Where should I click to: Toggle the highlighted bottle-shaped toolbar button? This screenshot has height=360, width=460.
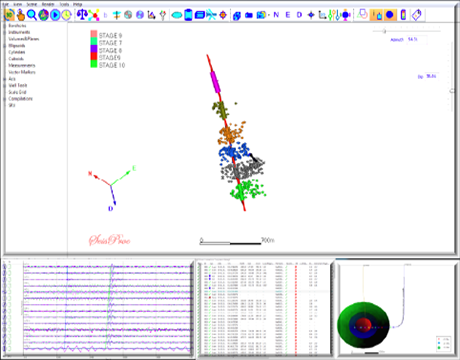click(x=377, y=15)
